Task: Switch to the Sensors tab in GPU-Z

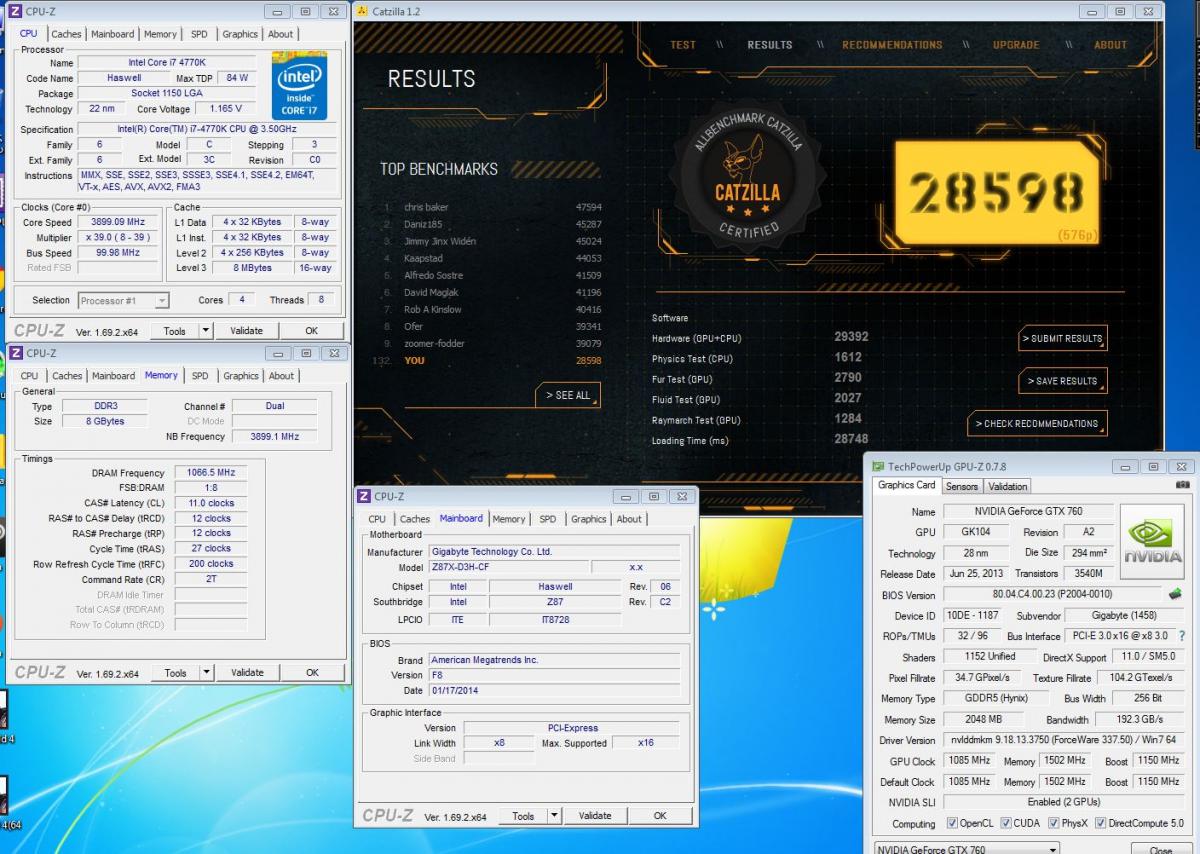Action: 962,486
